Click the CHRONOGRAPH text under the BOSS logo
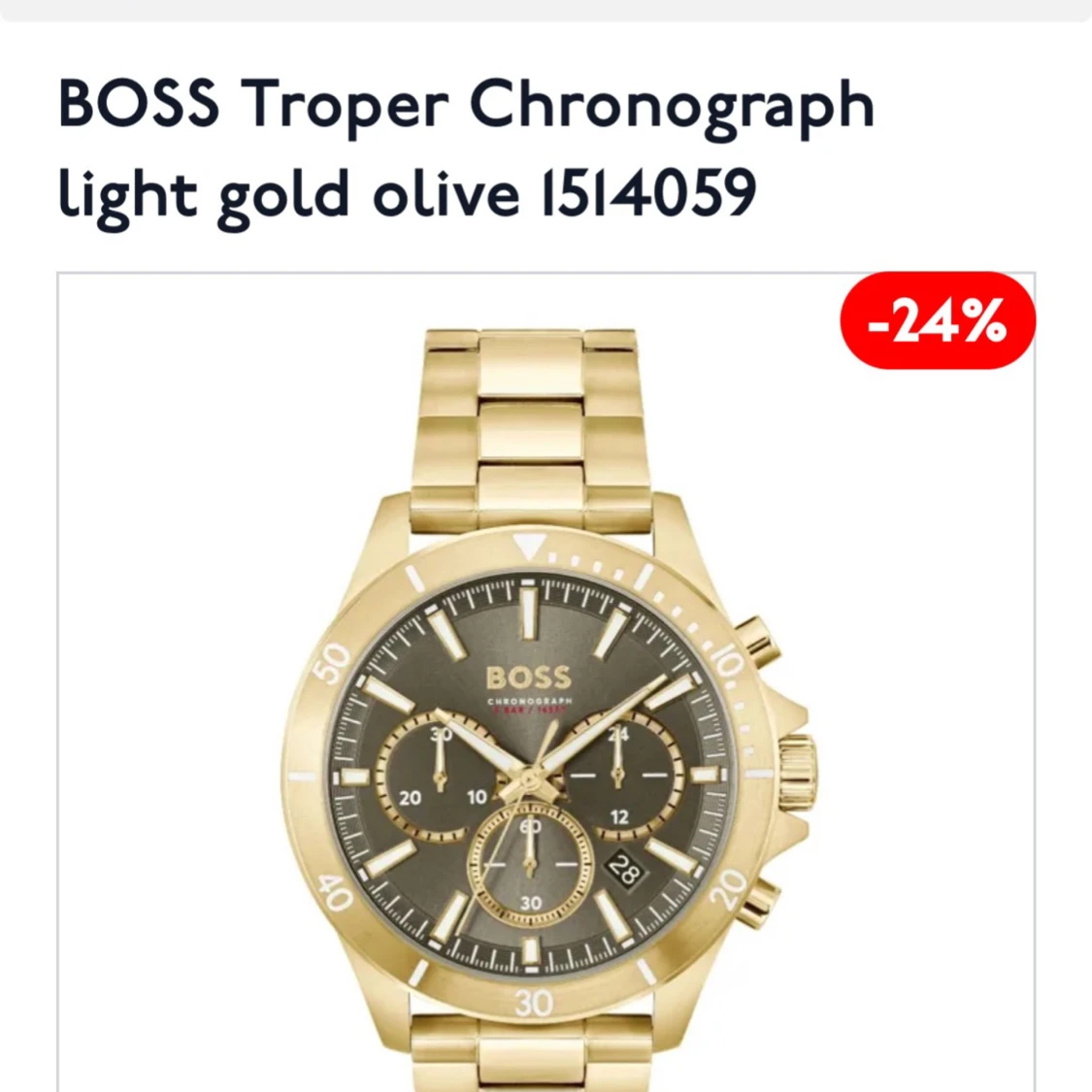This screenshot has height=1092, width=1092. pyautogui.click(x=530, y=701)
